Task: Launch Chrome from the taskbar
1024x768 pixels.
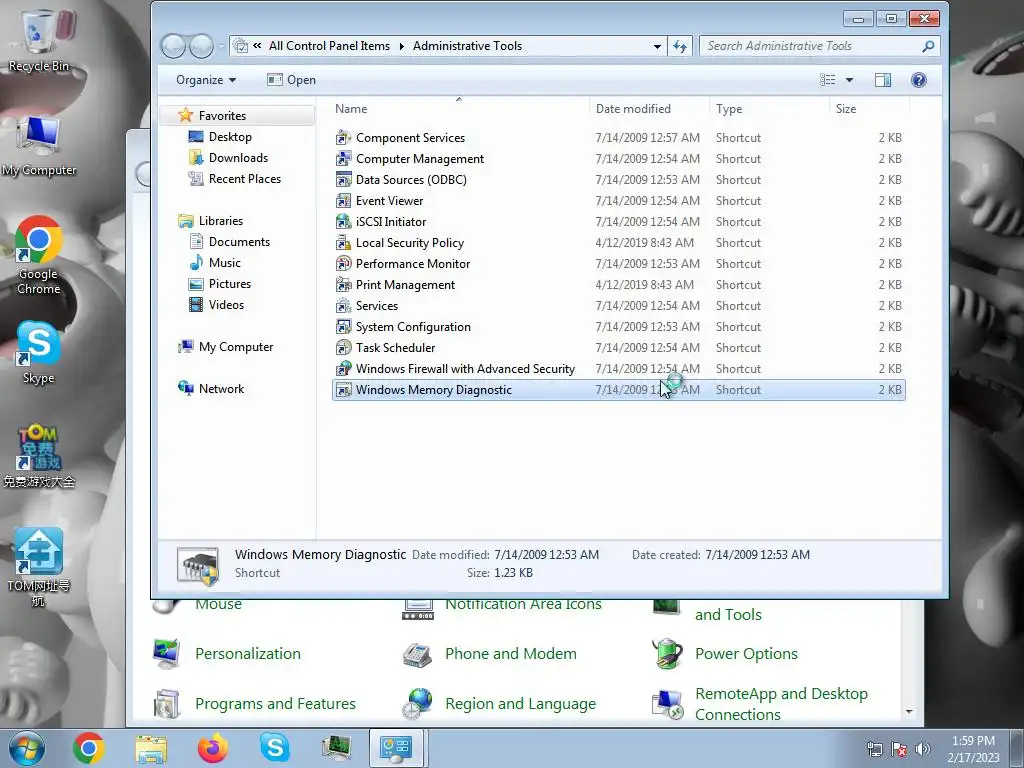Action: click(x=89, y=748)
